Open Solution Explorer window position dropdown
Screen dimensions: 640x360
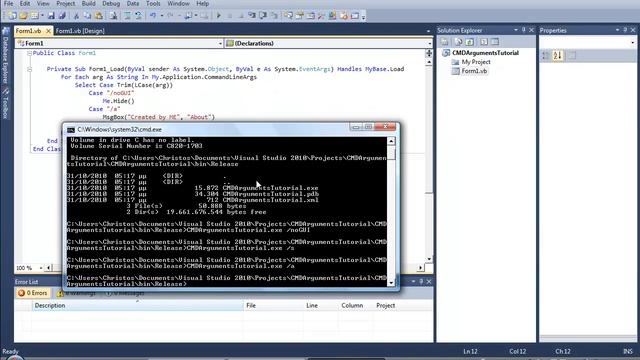(516, 30)
